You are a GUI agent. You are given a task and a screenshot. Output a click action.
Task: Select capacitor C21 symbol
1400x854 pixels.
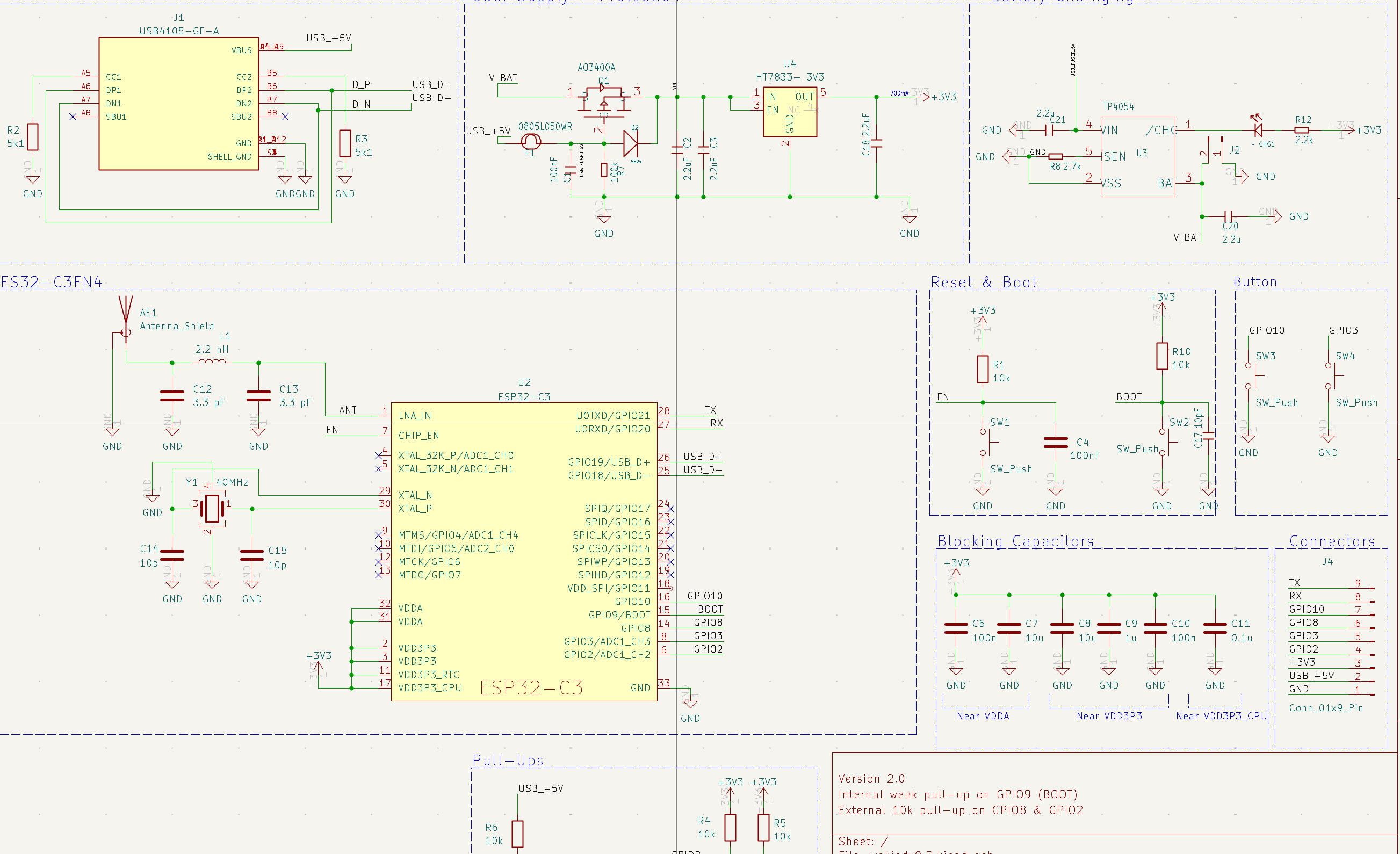[1049, 130]
